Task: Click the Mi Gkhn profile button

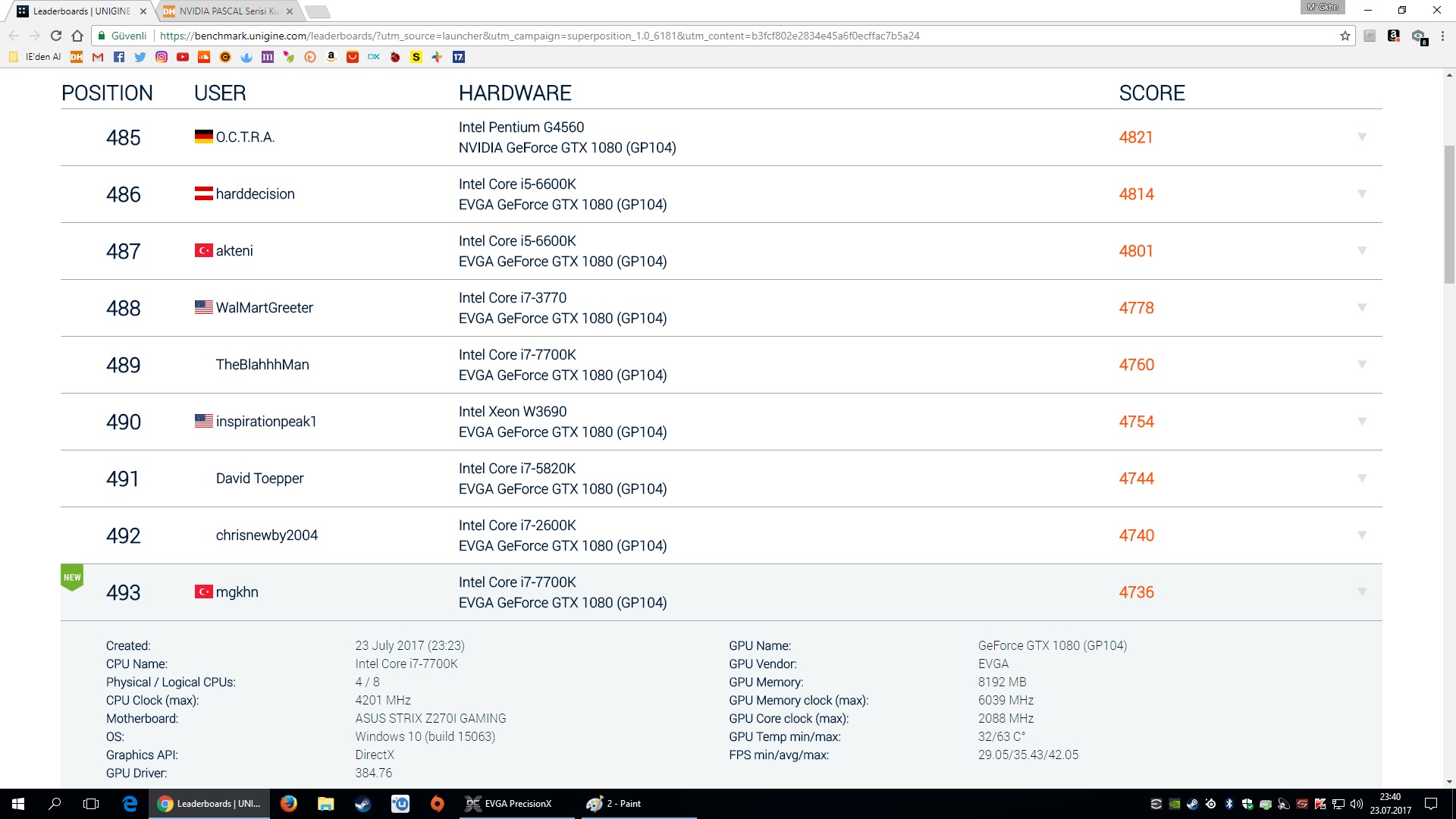Action: [x=1323, y=8]
